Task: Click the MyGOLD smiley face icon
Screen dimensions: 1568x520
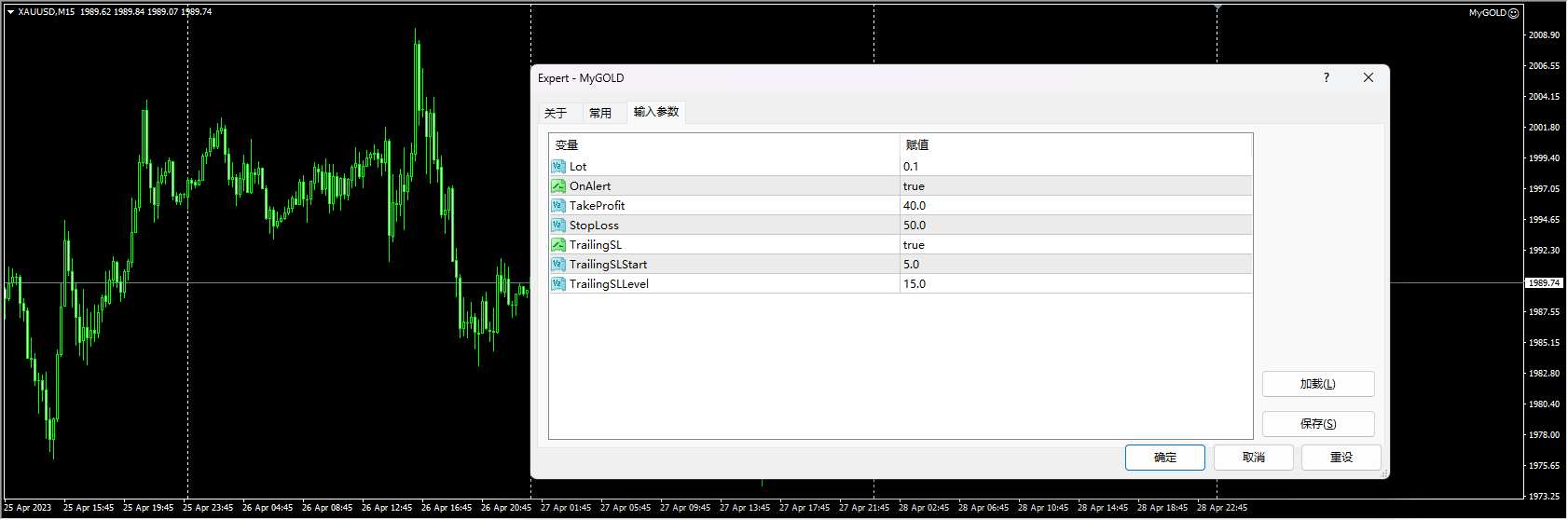Action: pyautogui.click(x=1514, y=13)
